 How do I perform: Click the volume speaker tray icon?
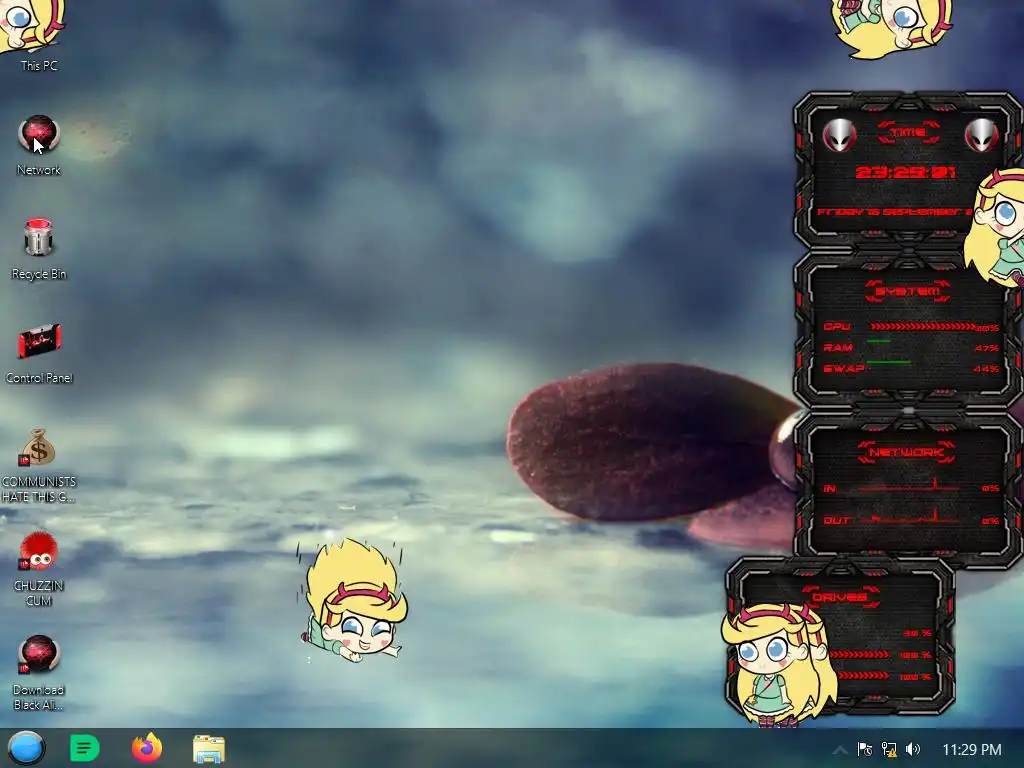point(913,749)
